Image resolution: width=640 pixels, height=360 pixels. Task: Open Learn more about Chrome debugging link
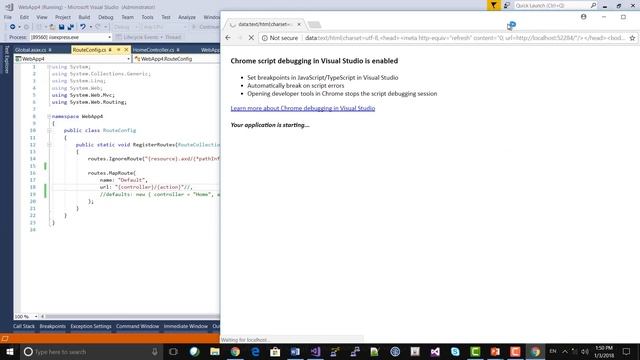[302, 108]
